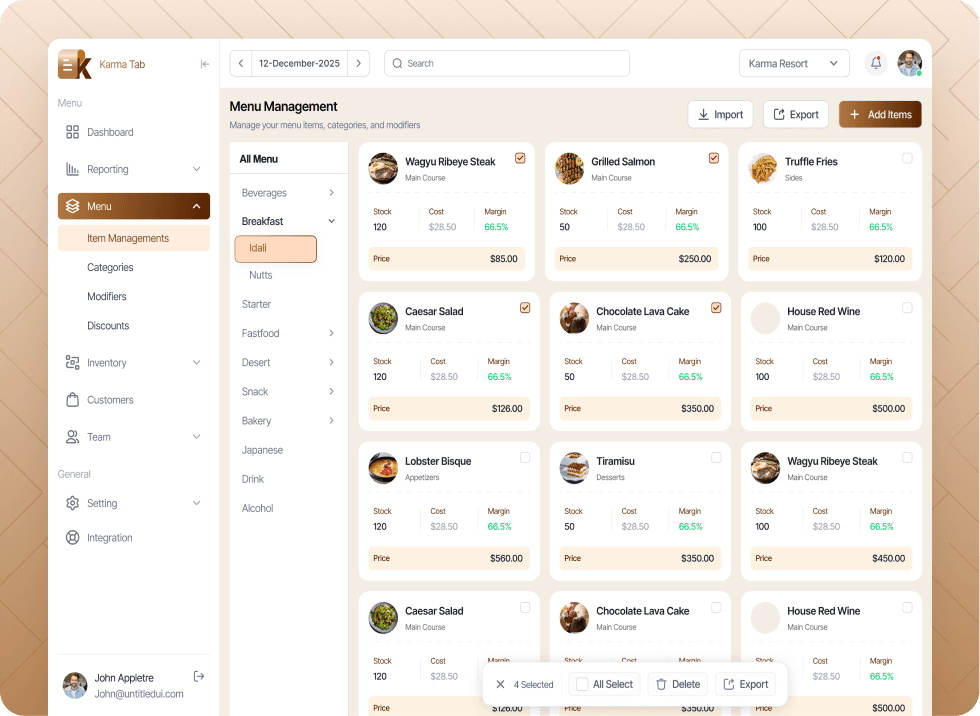
Task: Expand the Beverages category arrow
Action: coord(331,193)
